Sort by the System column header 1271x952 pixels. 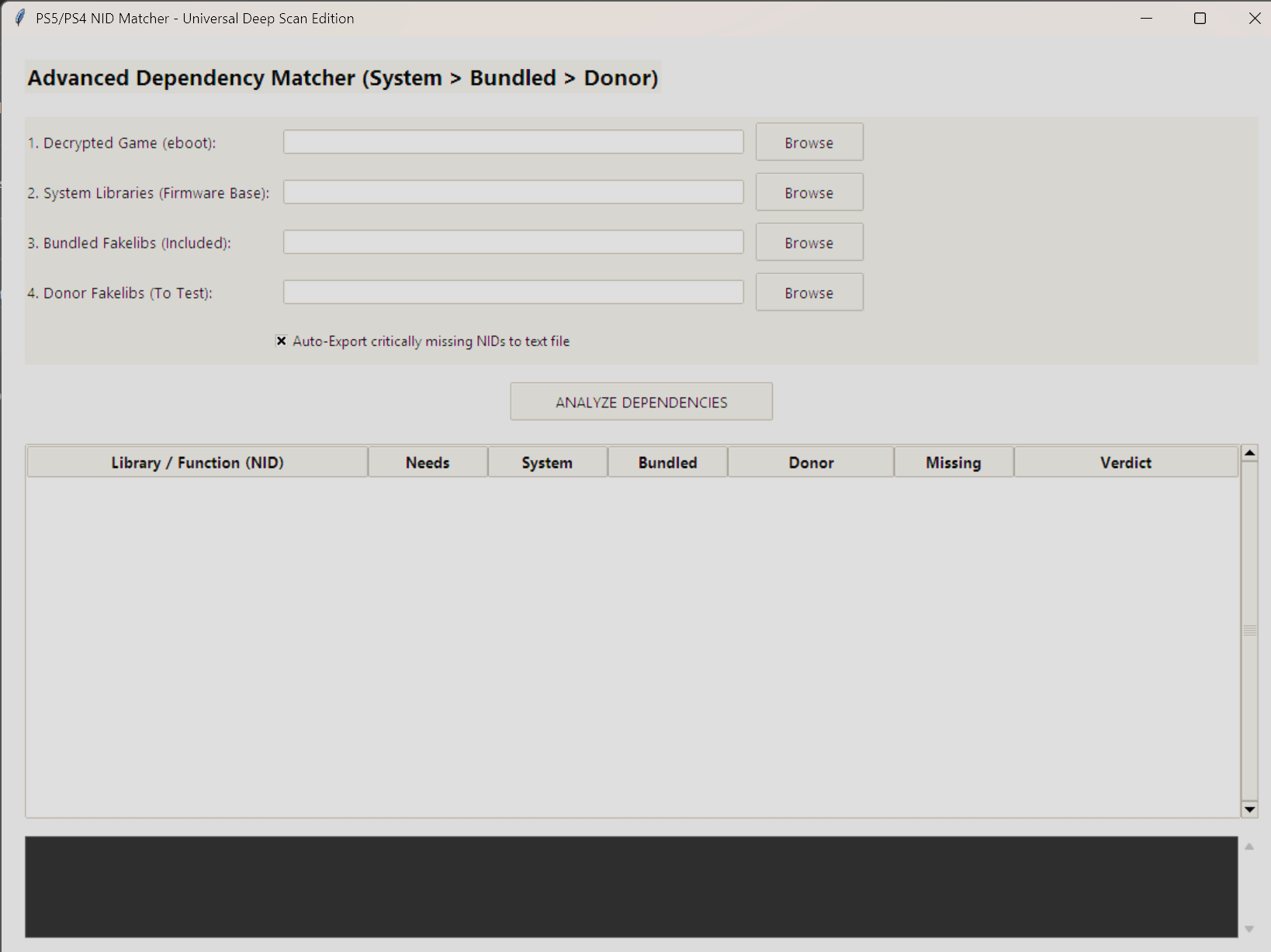[x=547, y=462]
